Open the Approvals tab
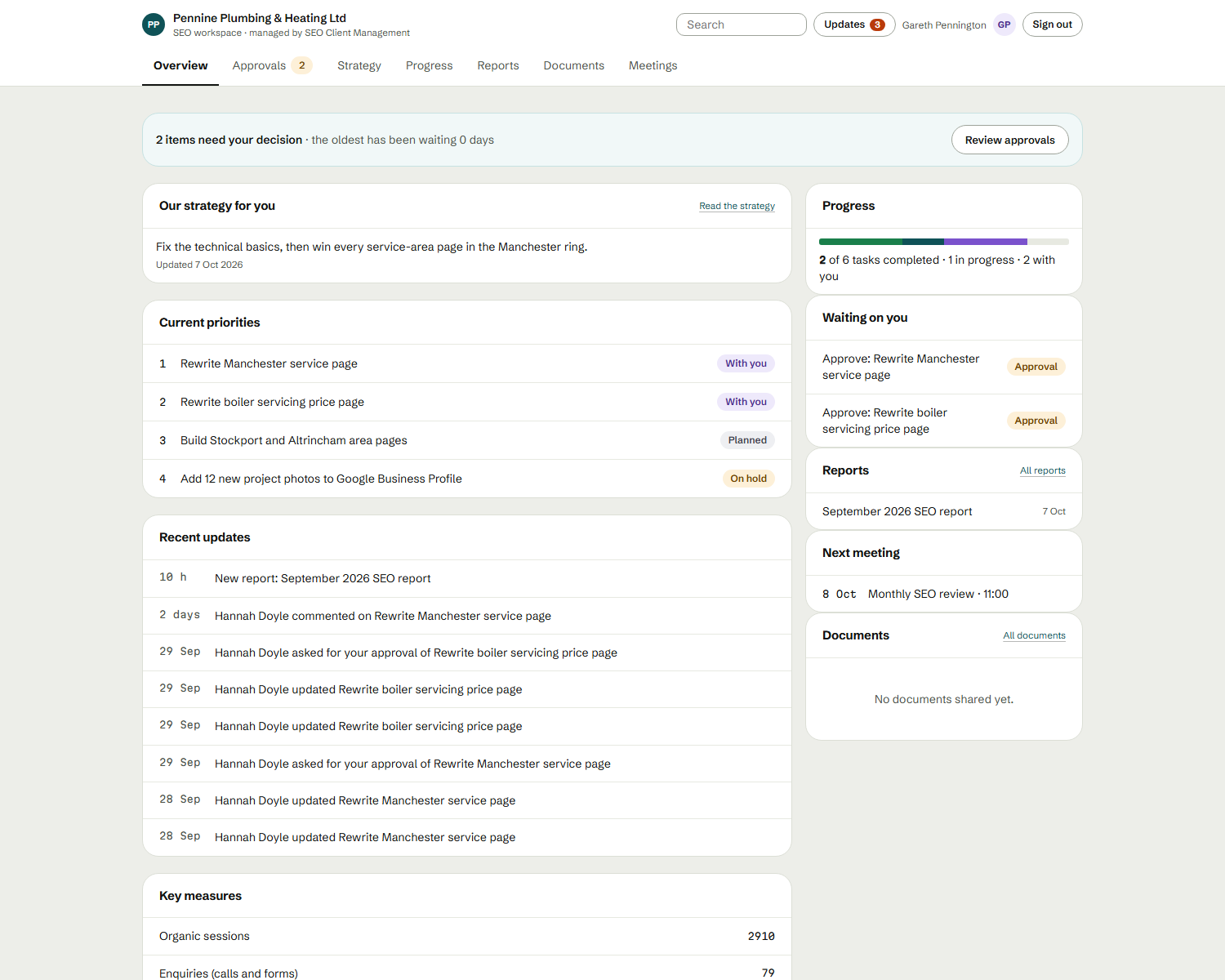Screen dimensions: 1225x980 point(272,65)
